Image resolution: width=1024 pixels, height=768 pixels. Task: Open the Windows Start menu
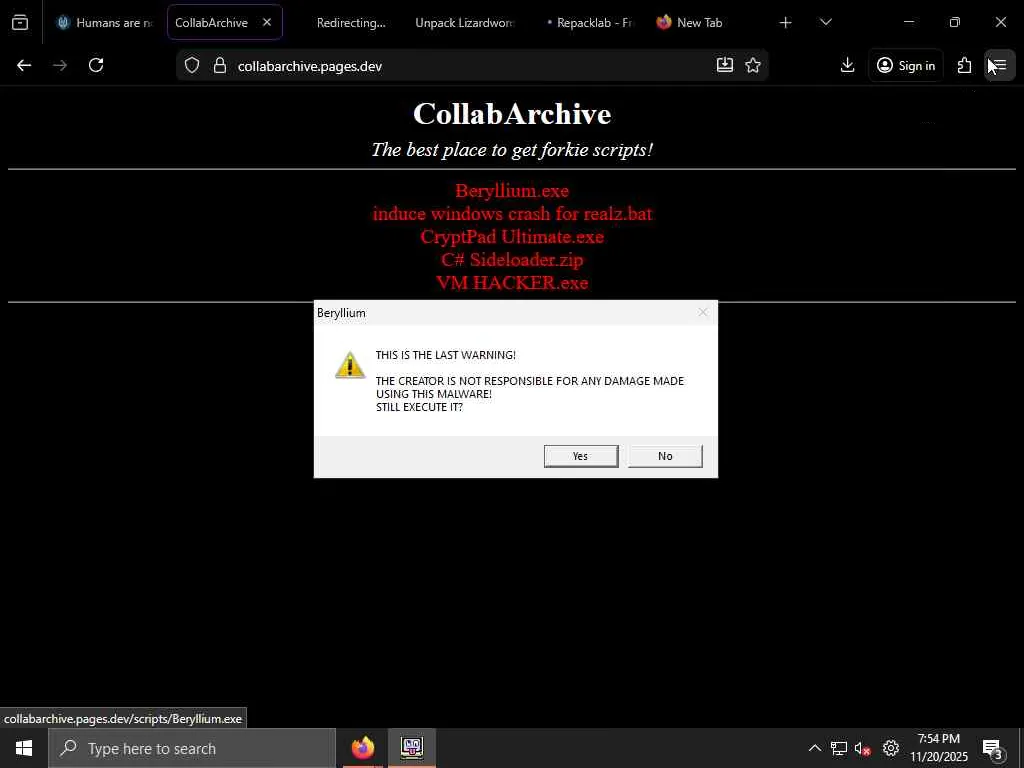(24, 748)
